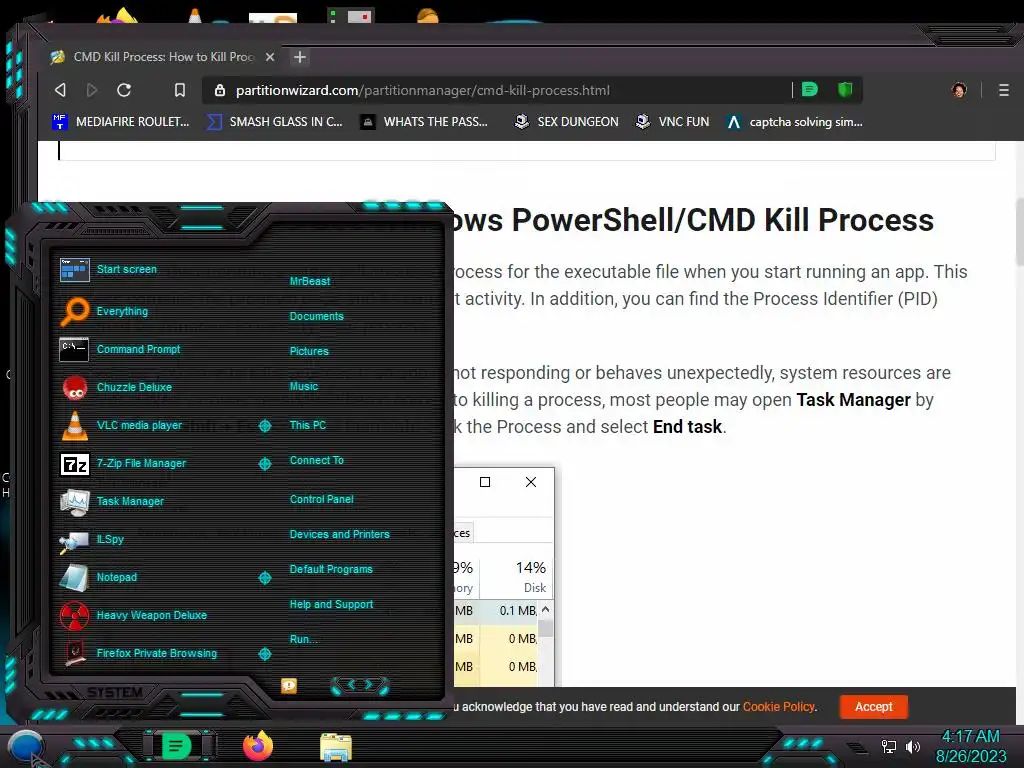Open Music from start menu

(x=304, y=387)
